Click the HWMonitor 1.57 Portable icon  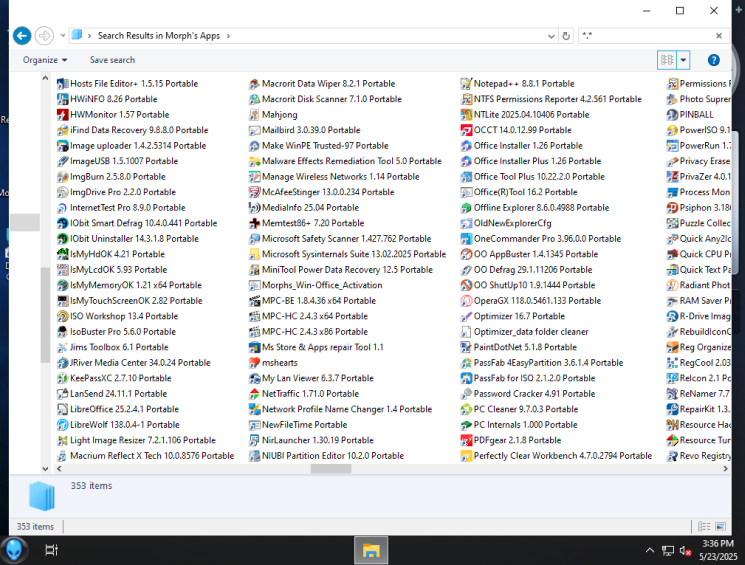[x=62, y=115]
